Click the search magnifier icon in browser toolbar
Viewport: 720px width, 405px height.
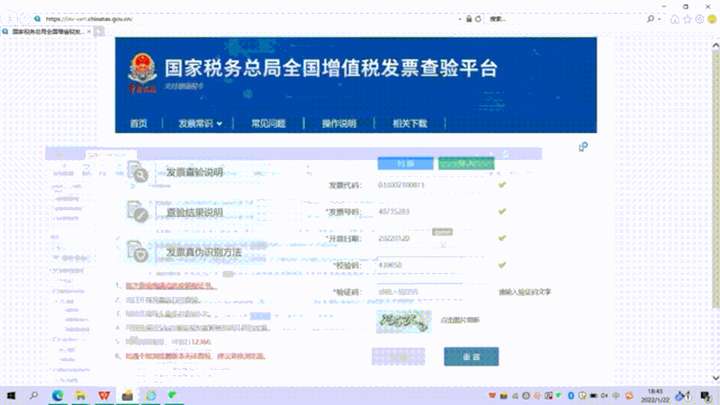click(x=650, y=19)
